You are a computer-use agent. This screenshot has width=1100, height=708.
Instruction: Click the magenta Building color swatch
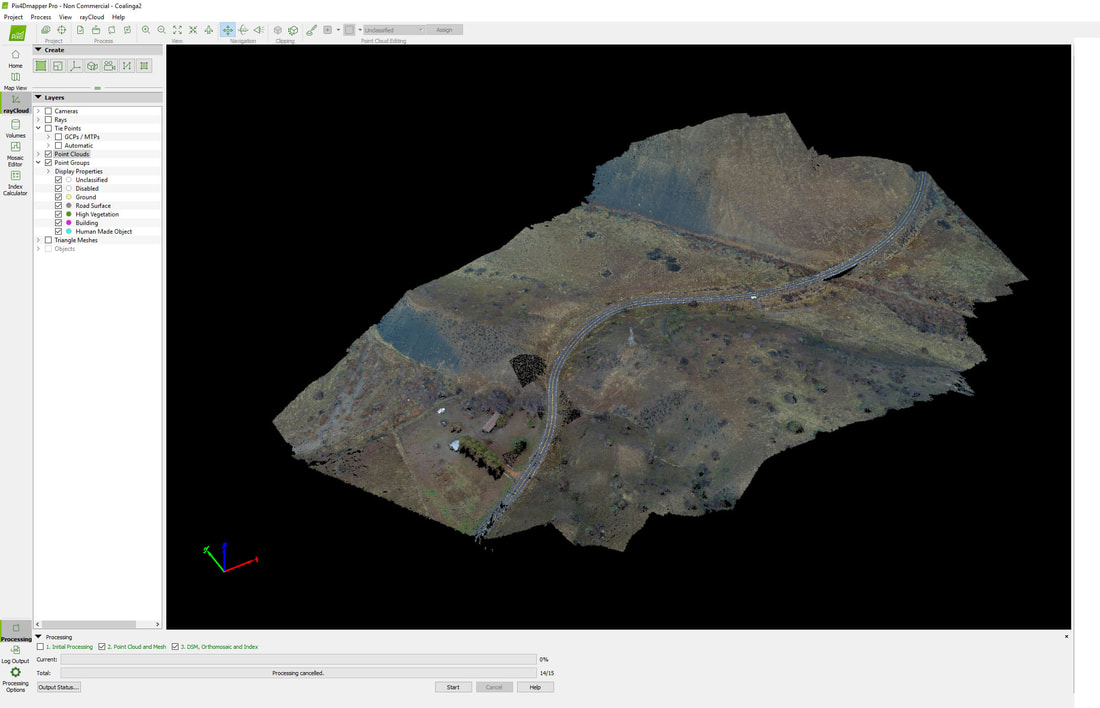[68, 223]
